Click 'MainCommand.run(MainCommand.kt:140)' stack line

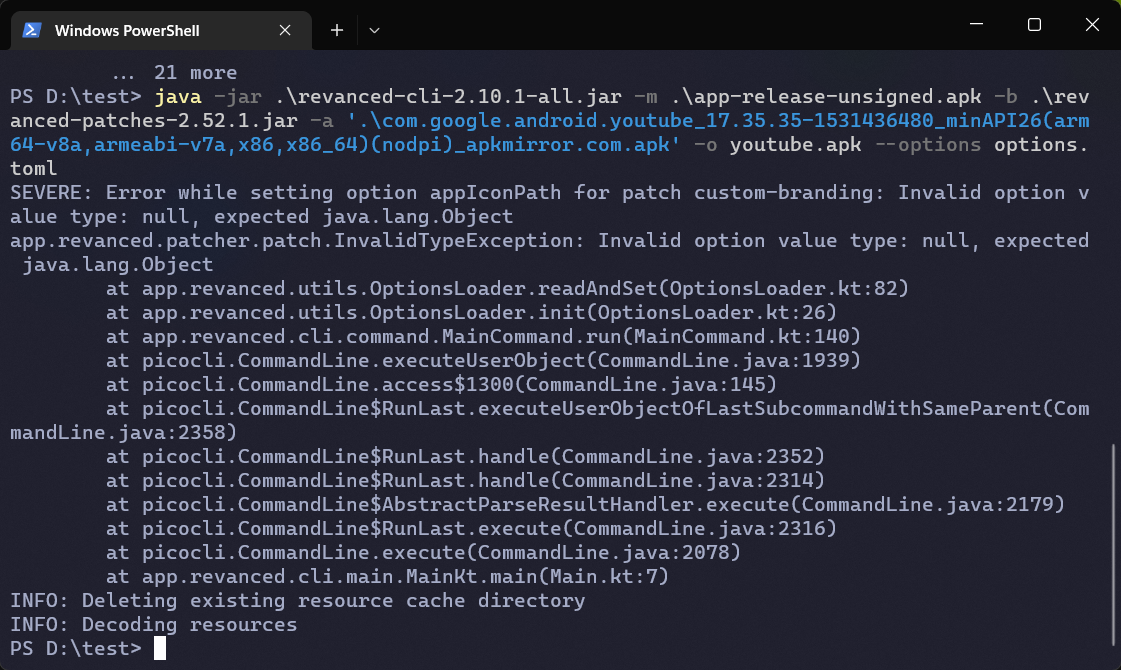click(483, 336)
